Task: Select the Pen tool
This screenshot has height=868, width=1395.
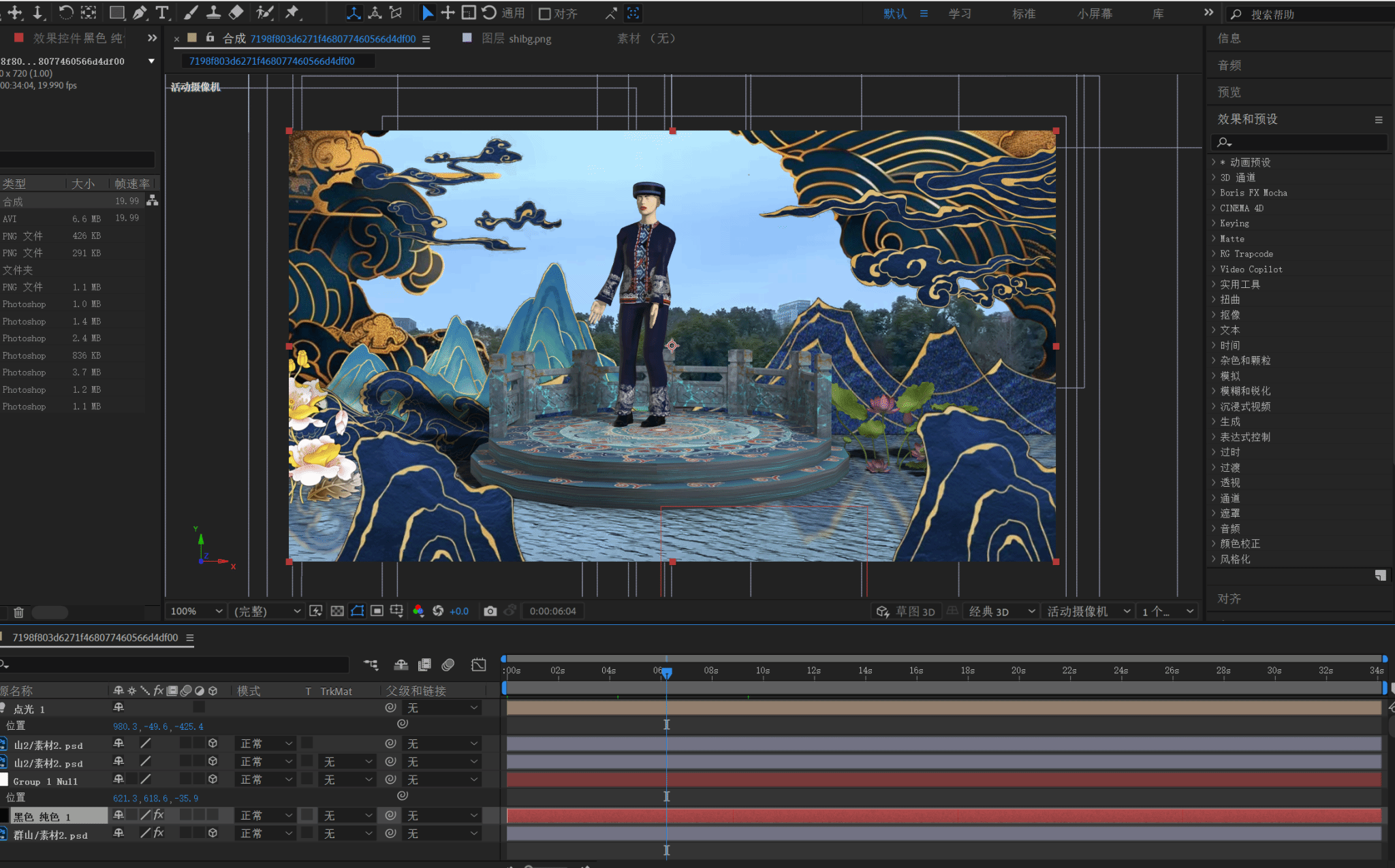Action: [x=140, y=12]
